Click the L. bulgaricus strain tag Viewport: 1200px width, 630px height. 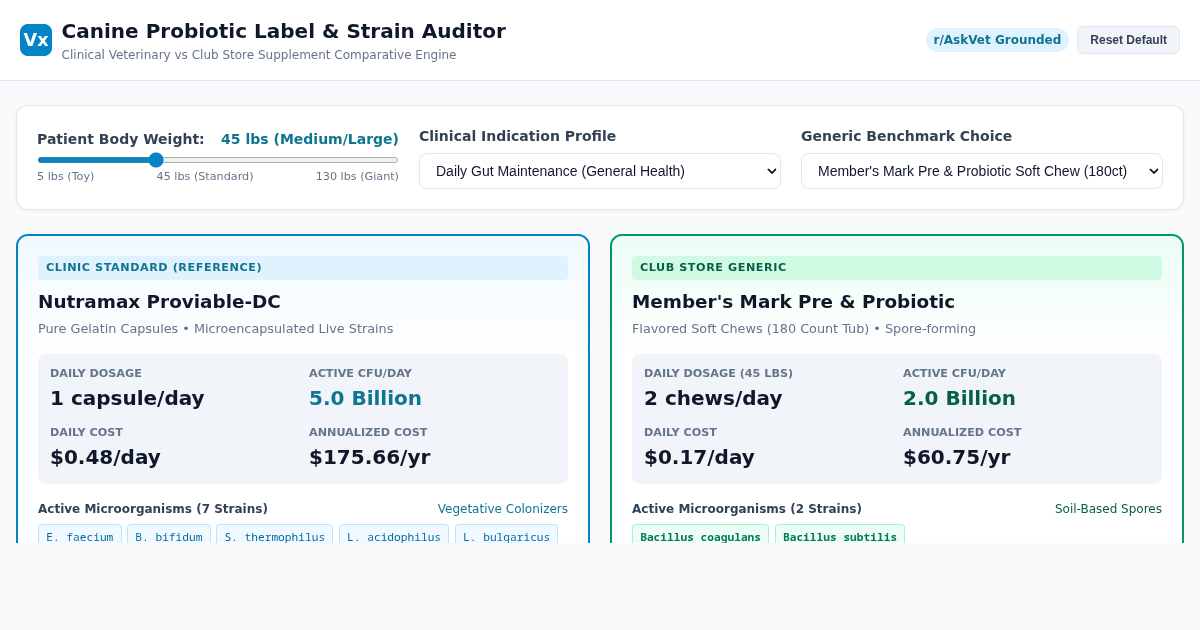tap(506, 537)
